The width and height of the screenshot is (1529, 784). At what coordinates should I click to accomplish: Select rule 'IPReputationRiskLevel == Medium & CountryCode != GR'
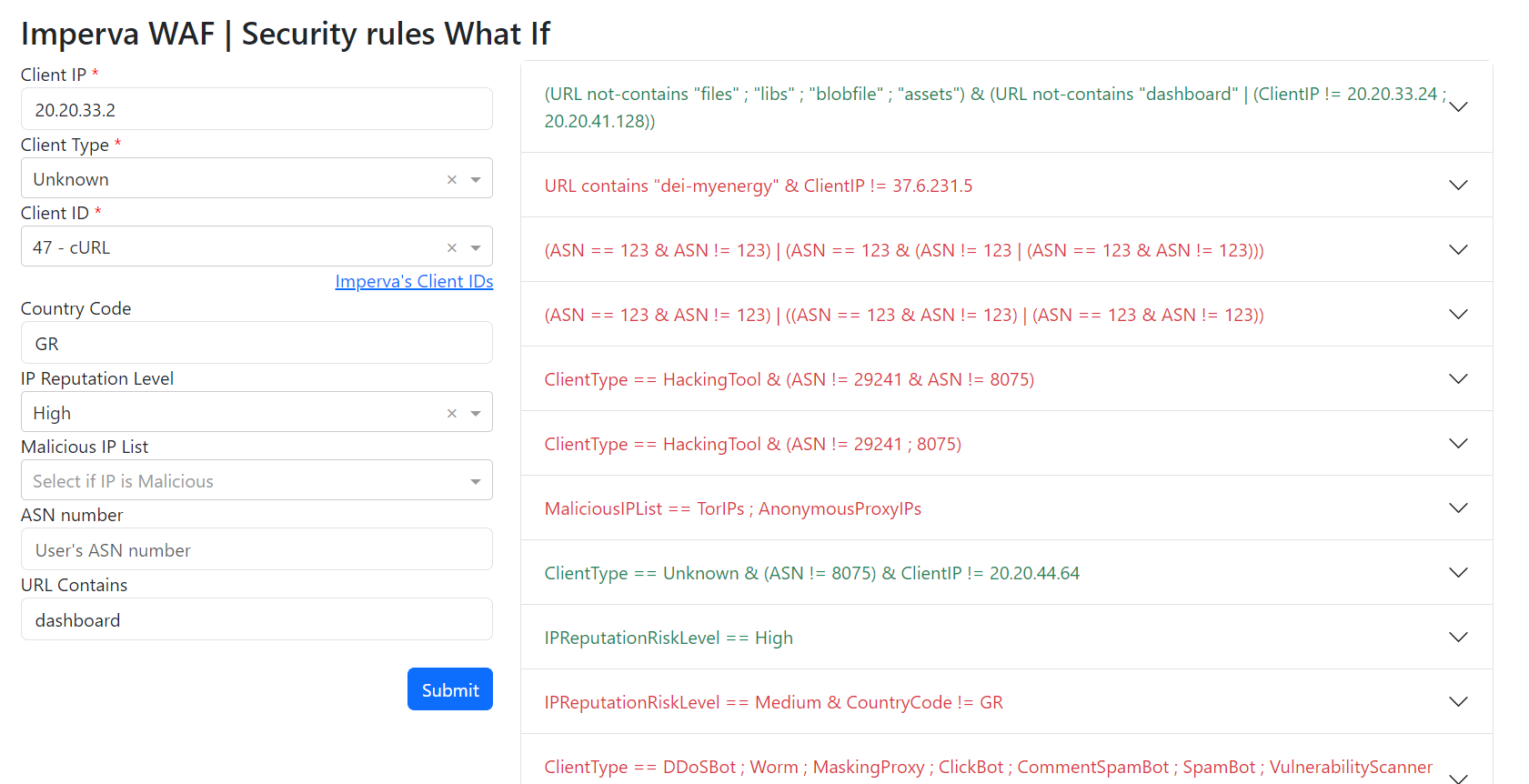point(774,703)
